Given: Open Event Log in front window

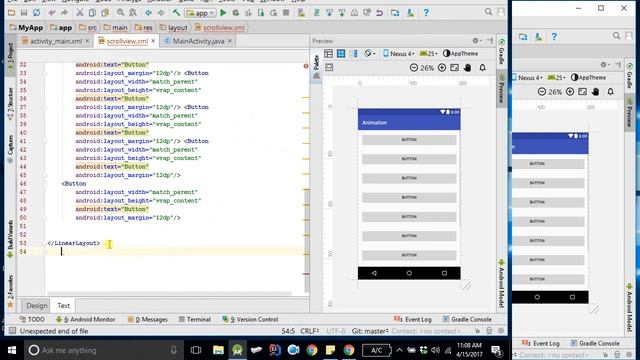Looking at the screenshot, I should click(413, 319).
